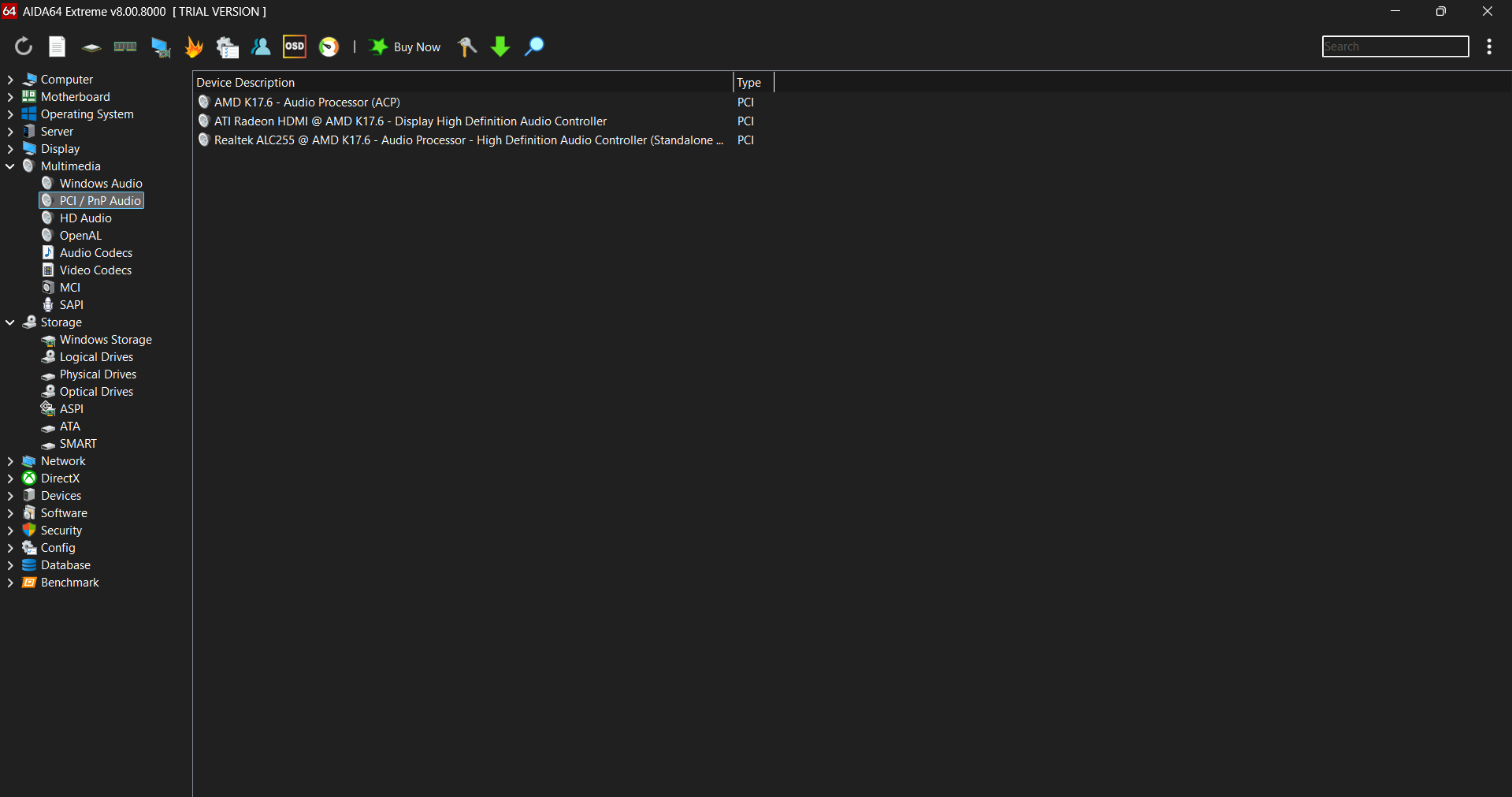Open the SMART page
This screenshot has height=797, width=1512.
(x=78, y=444)
